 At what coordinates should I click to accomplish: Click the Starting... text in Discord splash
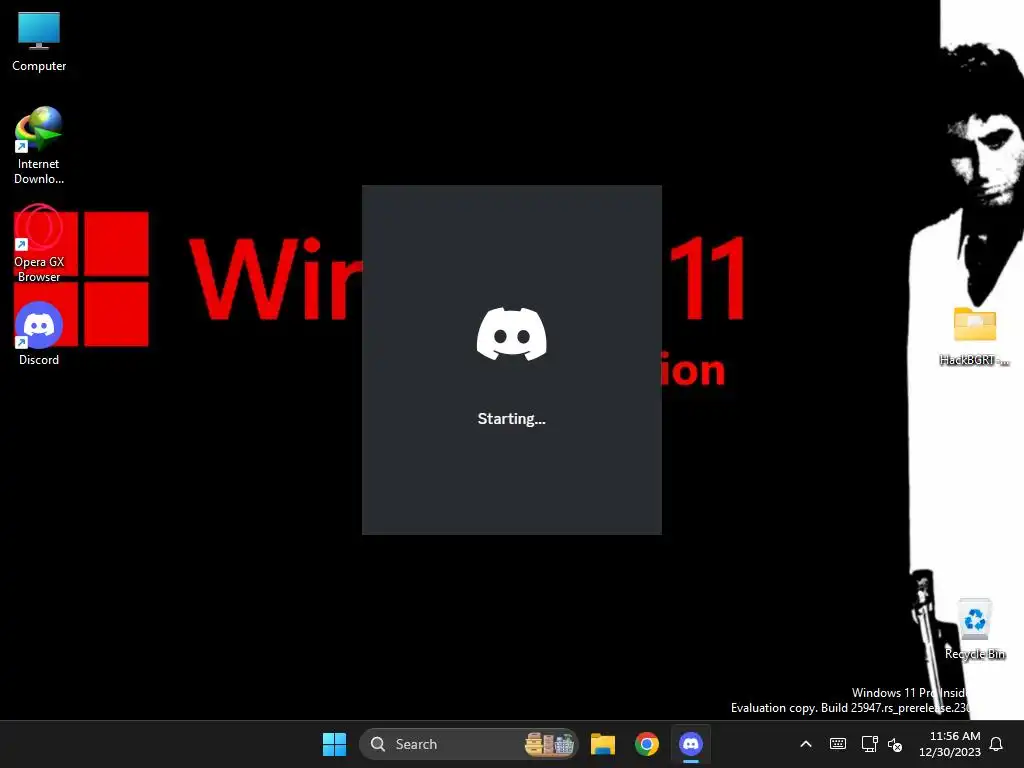click(511, 419)
